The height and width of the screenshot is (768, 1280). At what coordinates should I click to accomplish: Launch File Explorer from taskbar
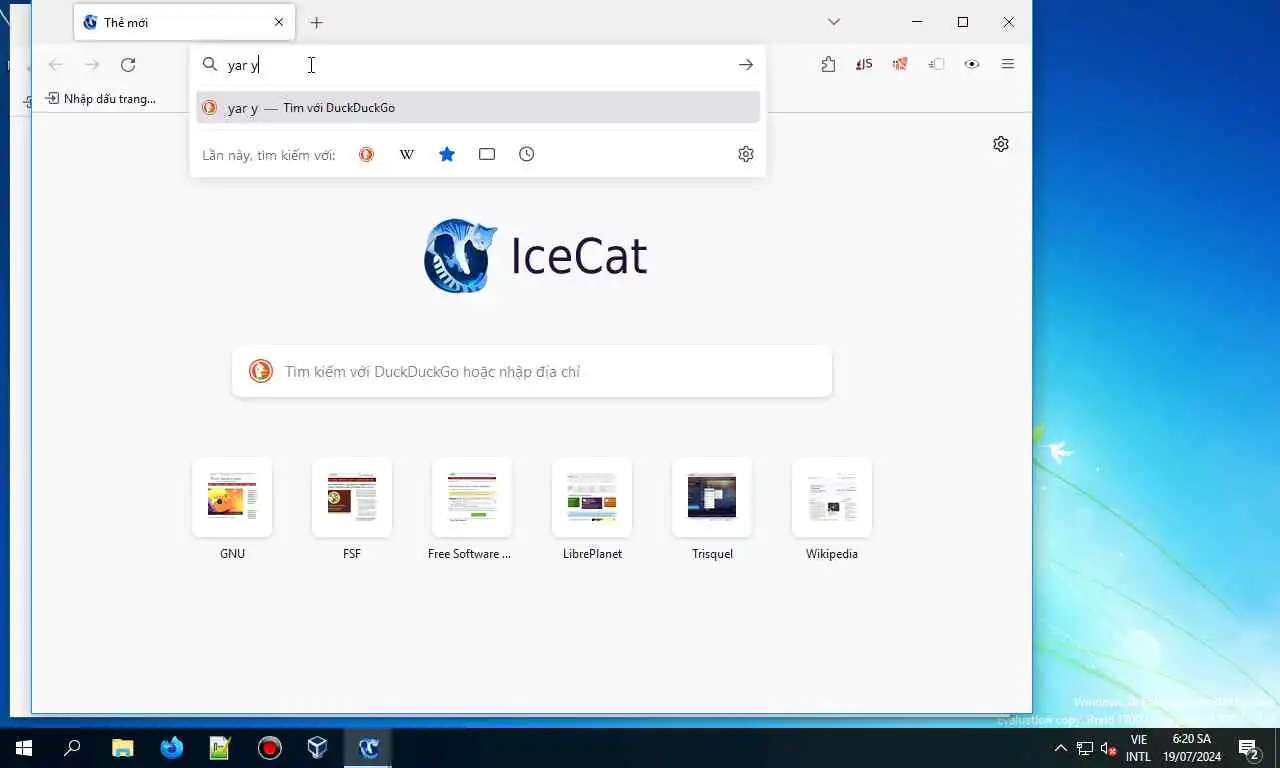pos(122,747)
